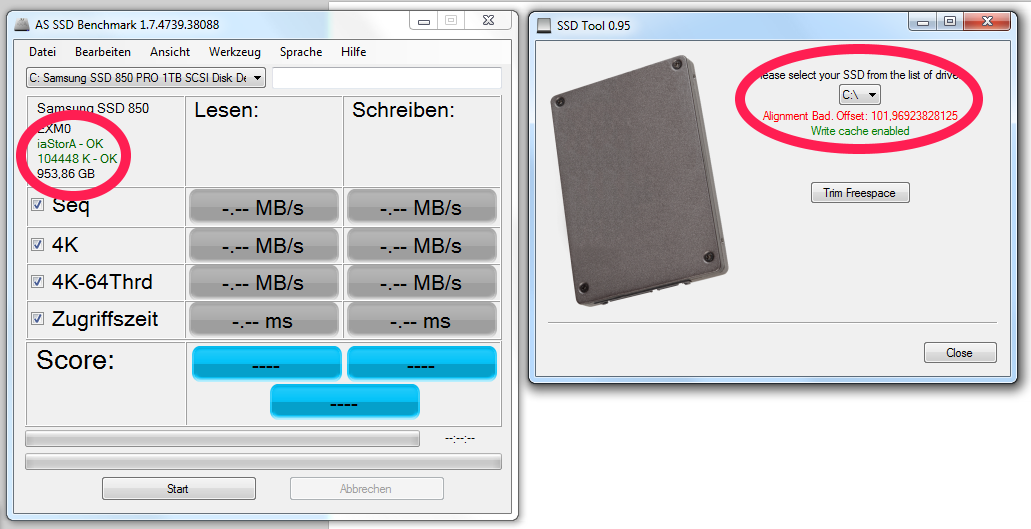Screen dimensions: 1031x529
Task: Open the Sprache menu
Action: tap(300, 52)
